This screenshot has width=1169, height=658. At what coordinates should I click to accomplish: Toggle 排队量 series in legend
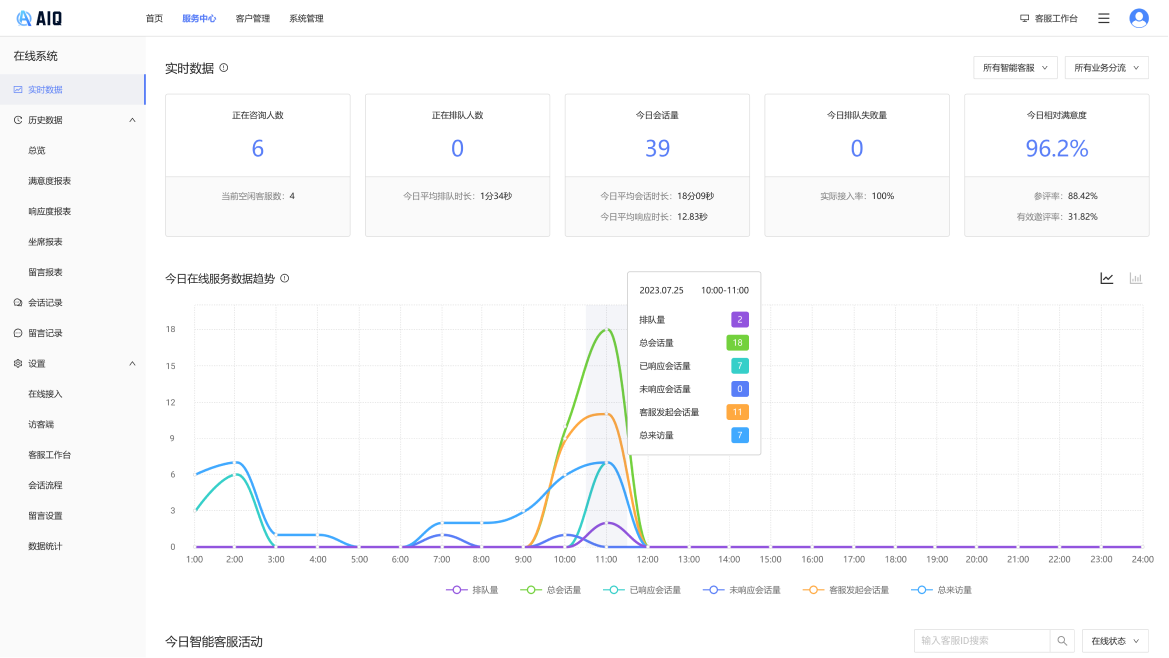472,590
